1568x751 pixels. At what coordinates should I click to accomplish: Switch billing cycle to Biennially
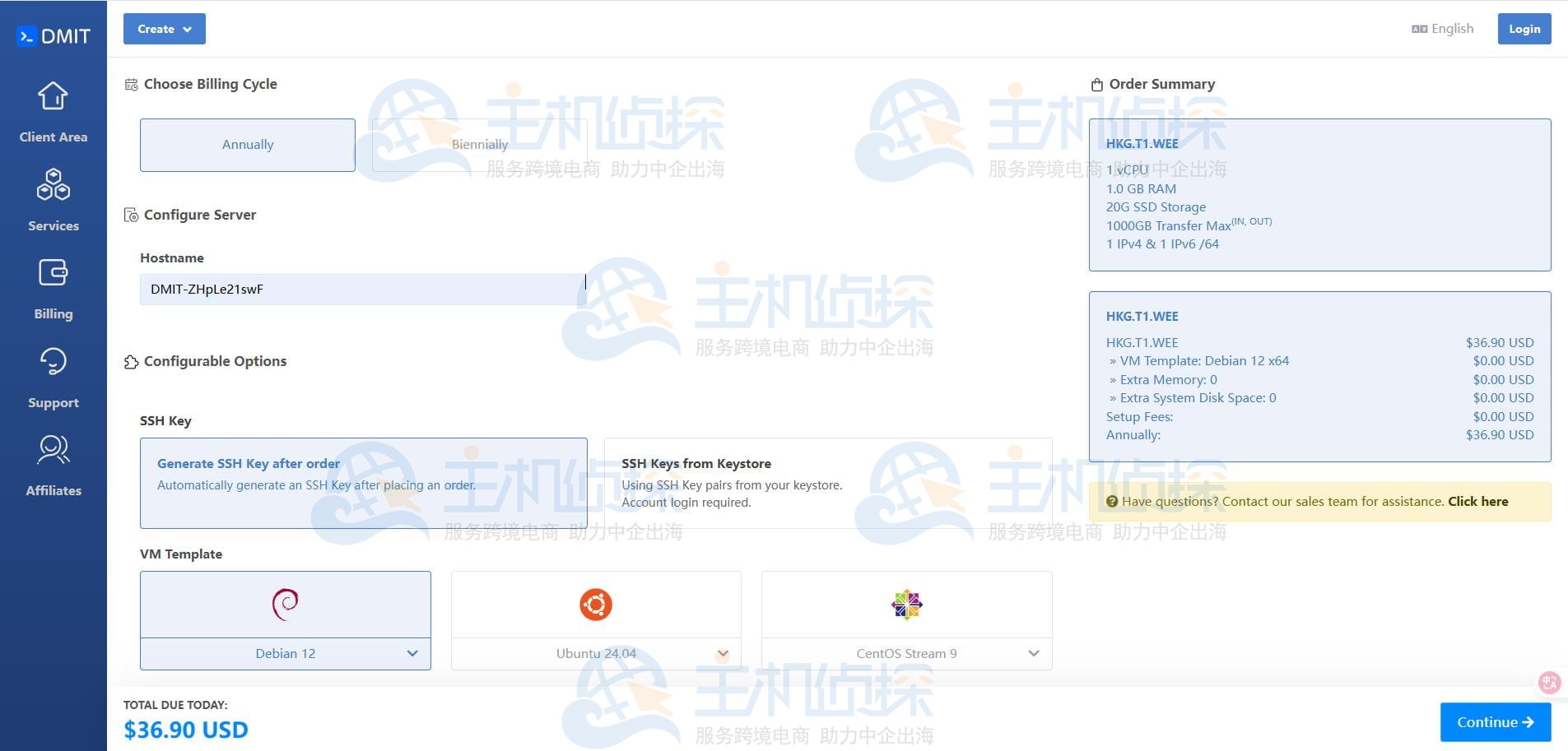tap(480, 144)
